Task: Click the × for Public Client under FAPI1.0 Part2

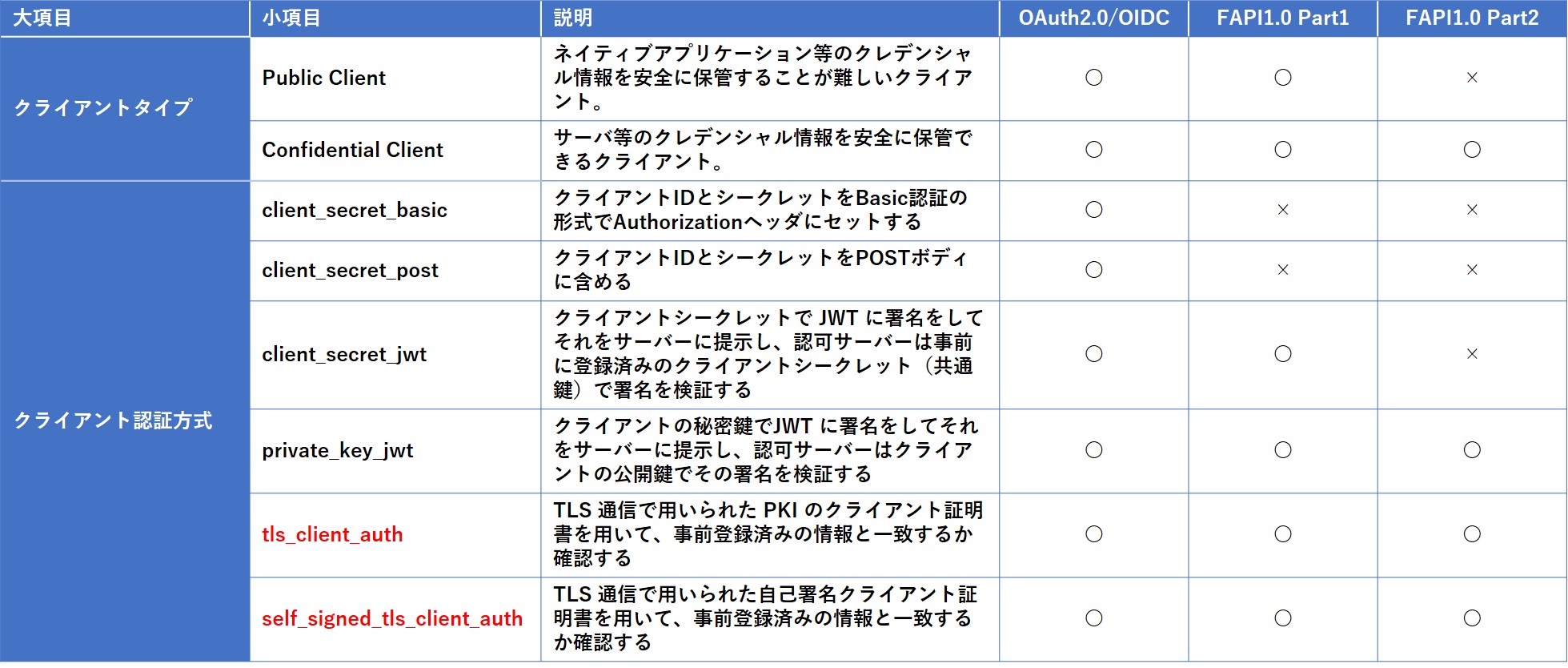Action: pyautogui.click(x=1471, y=78)
